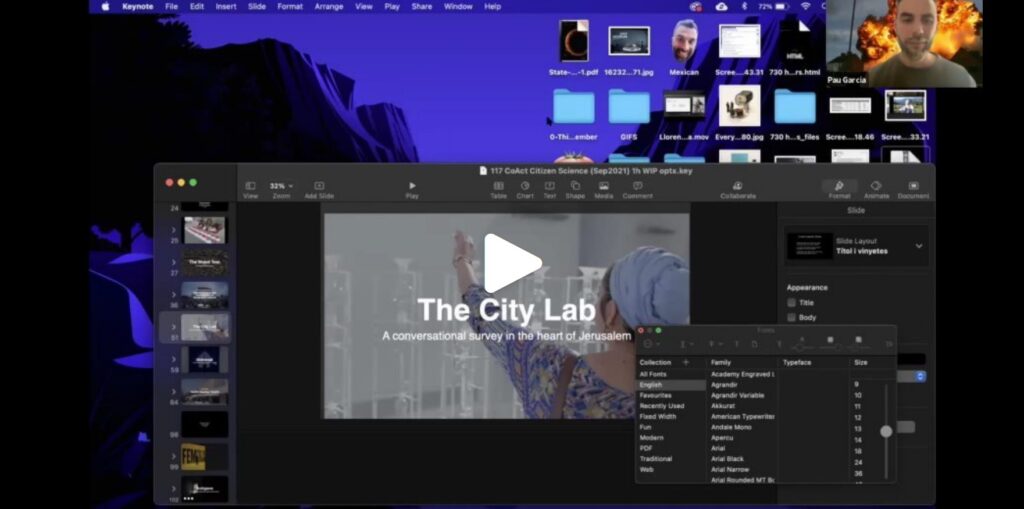Enable the Body appearance checkbox
The height and width of the screenshot is (509, 1024).
pyautogui.click(x=792, y=318)
